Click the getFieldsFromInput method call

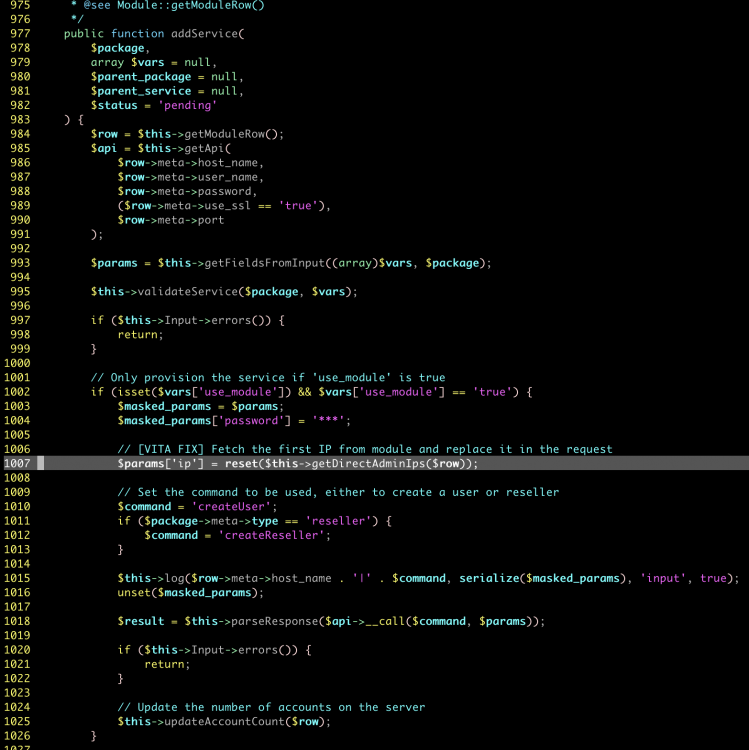[264, 263]
